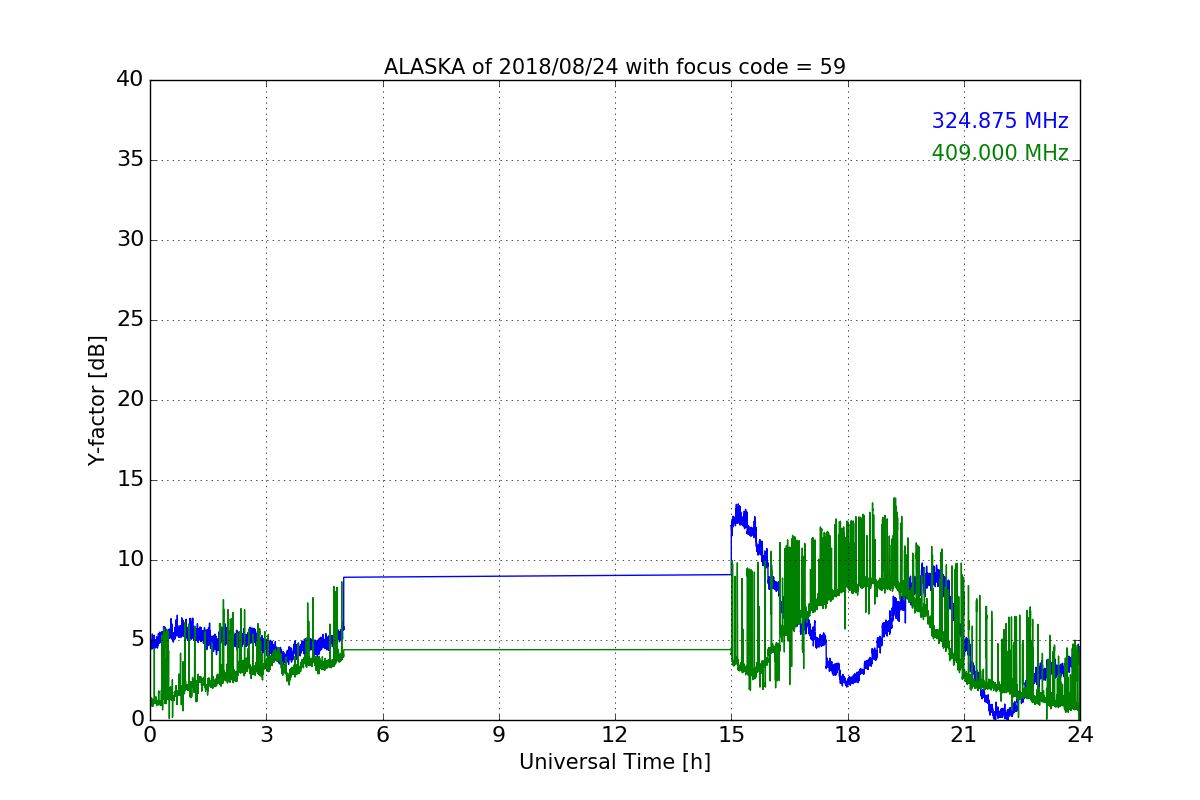
Task: Click the y-axis tick label 25
Action: coord(129,319)
